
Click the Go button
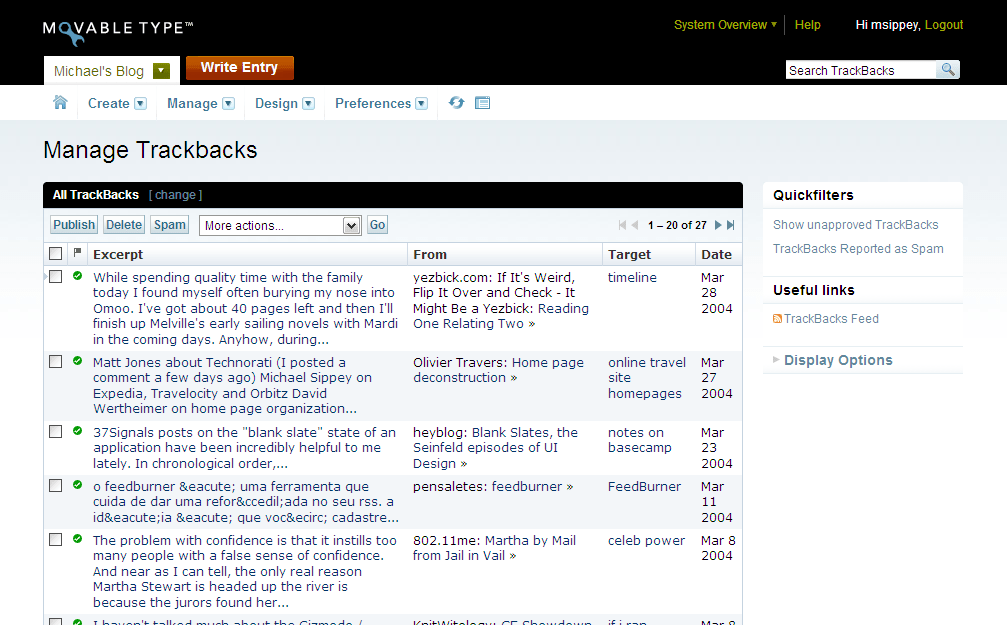[x=377, y=225]
